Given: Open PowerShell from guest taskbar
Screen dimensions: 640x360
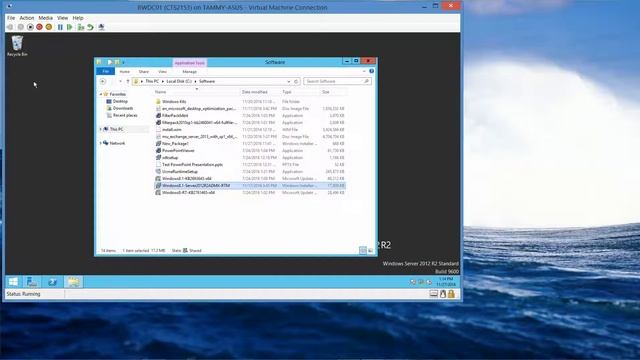Looking at the screenshot, I should click(x=53, y=282).
